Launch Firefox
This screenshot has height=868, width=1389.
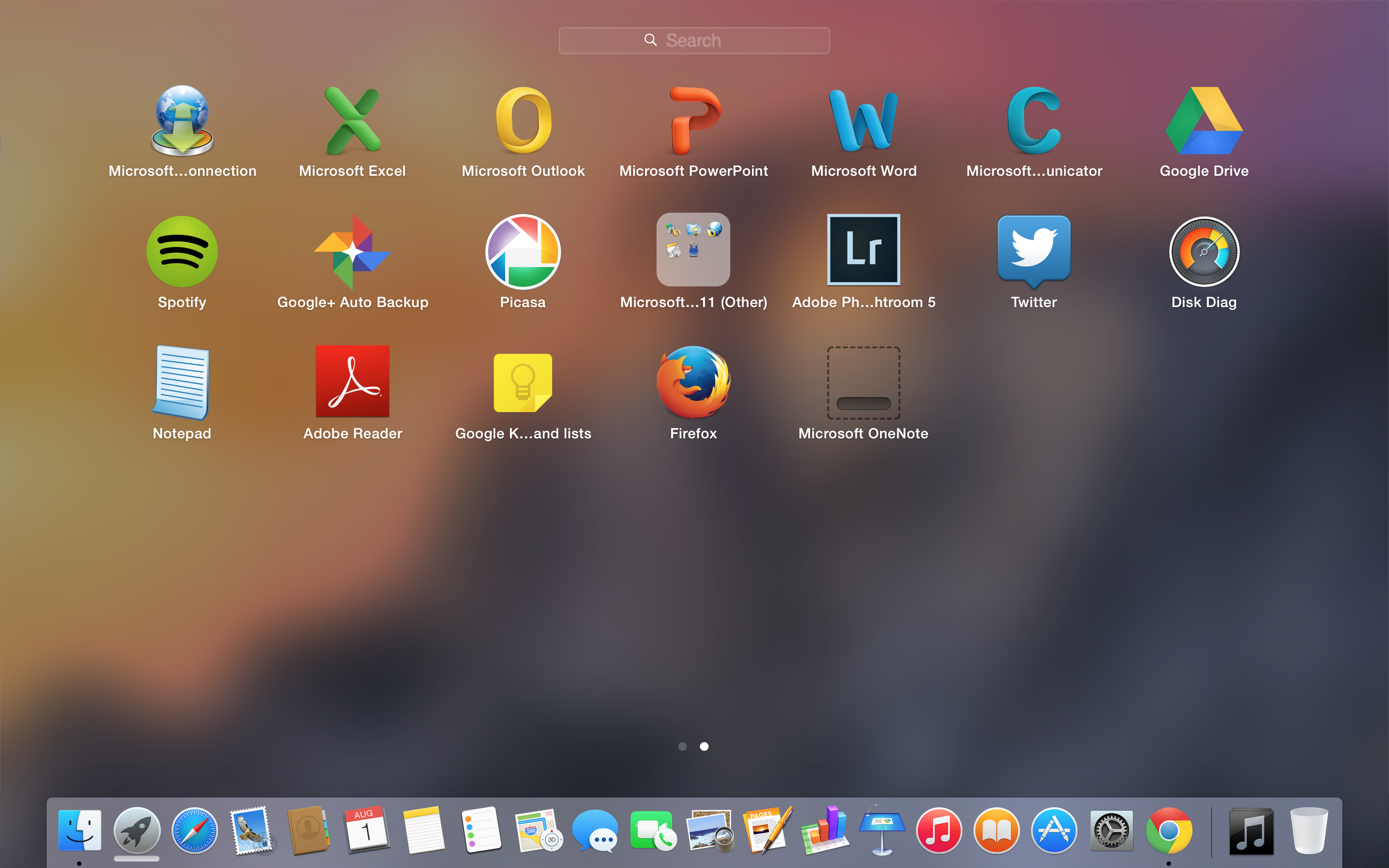(x=693, y=382)
